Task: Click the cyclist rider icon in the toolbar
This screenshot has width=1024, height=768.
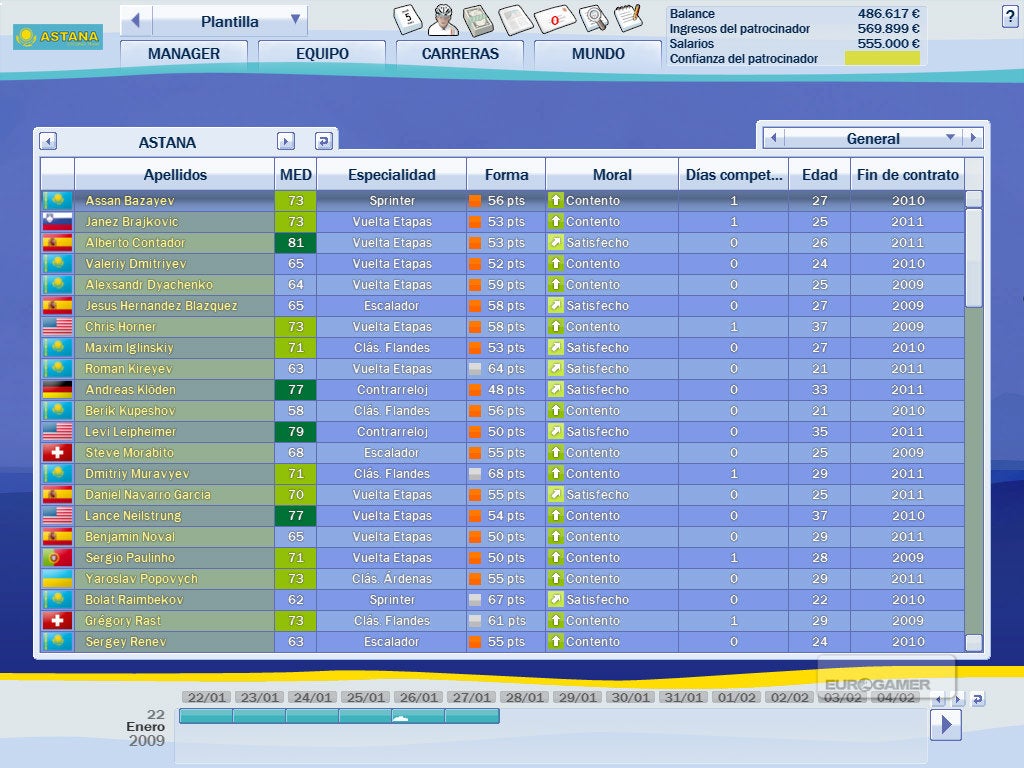Action: (443, 20)
